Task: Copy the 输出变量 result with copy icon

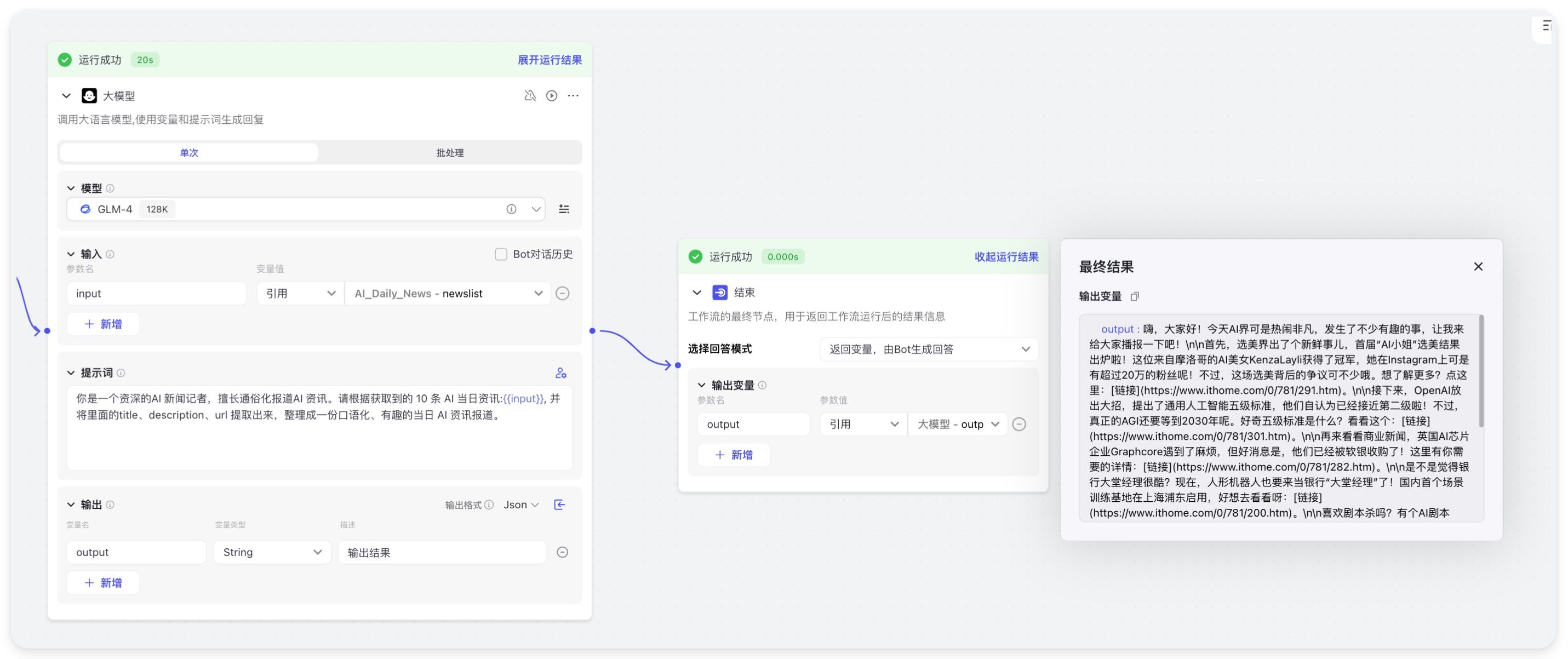Action: [1135, 296]
